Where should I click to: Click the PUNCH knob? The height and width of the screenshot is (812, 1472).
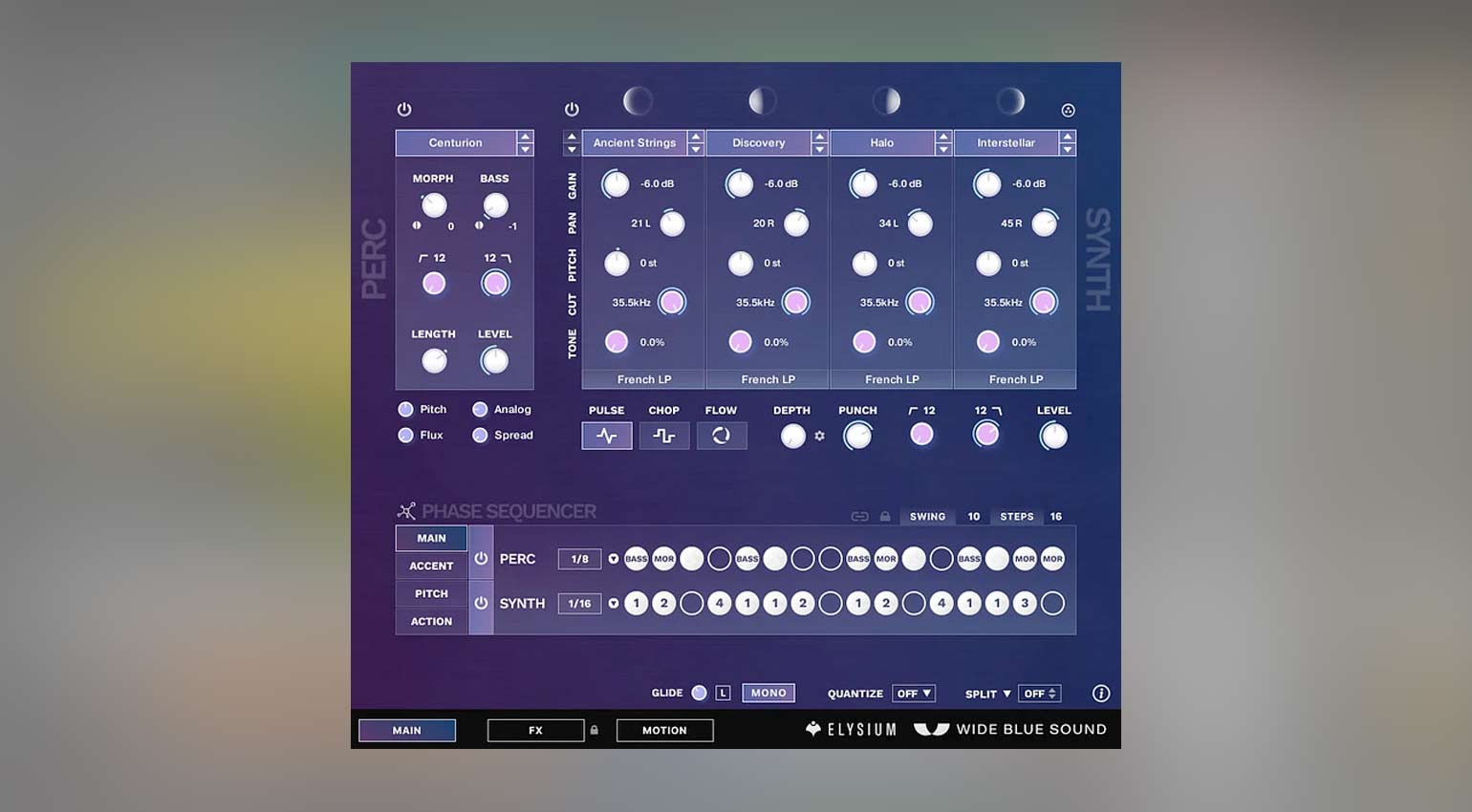pos(858,436)
